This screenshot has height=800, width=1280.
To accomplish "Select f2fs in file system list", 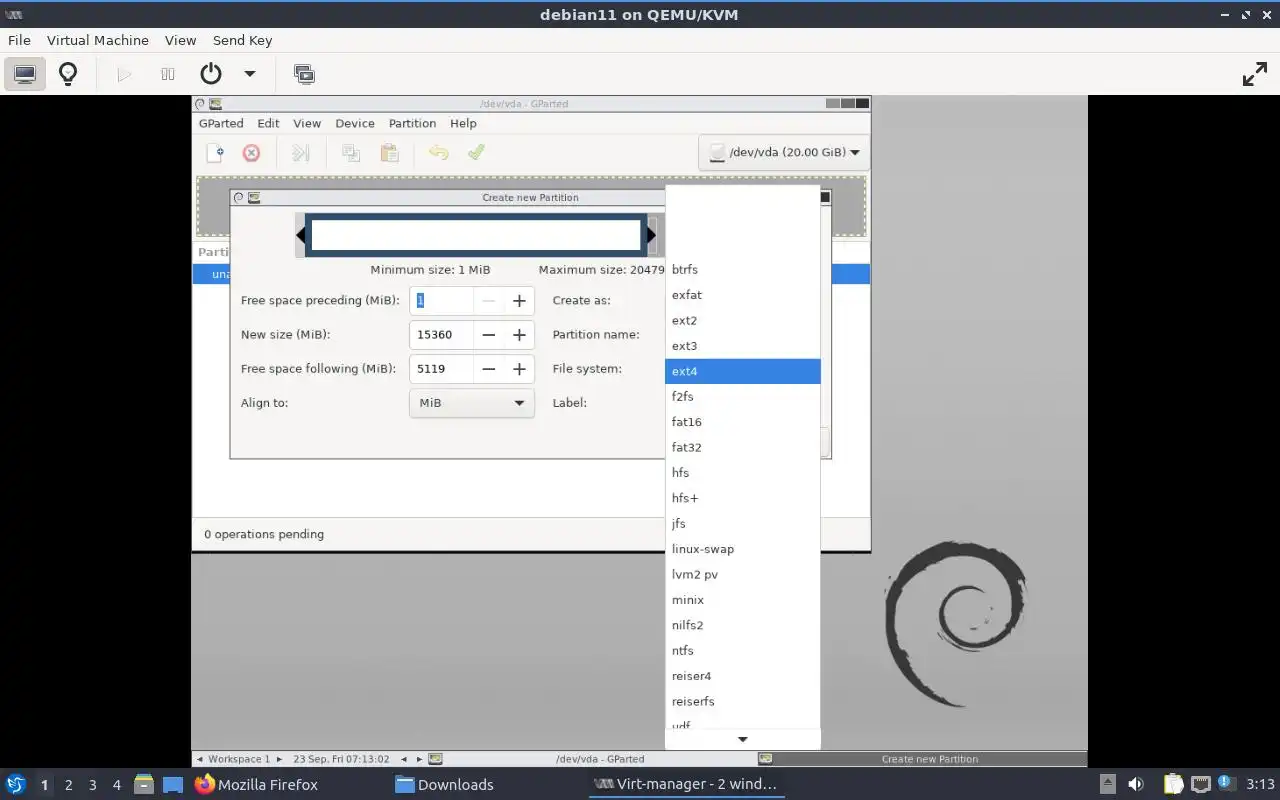I will (743, 397).
